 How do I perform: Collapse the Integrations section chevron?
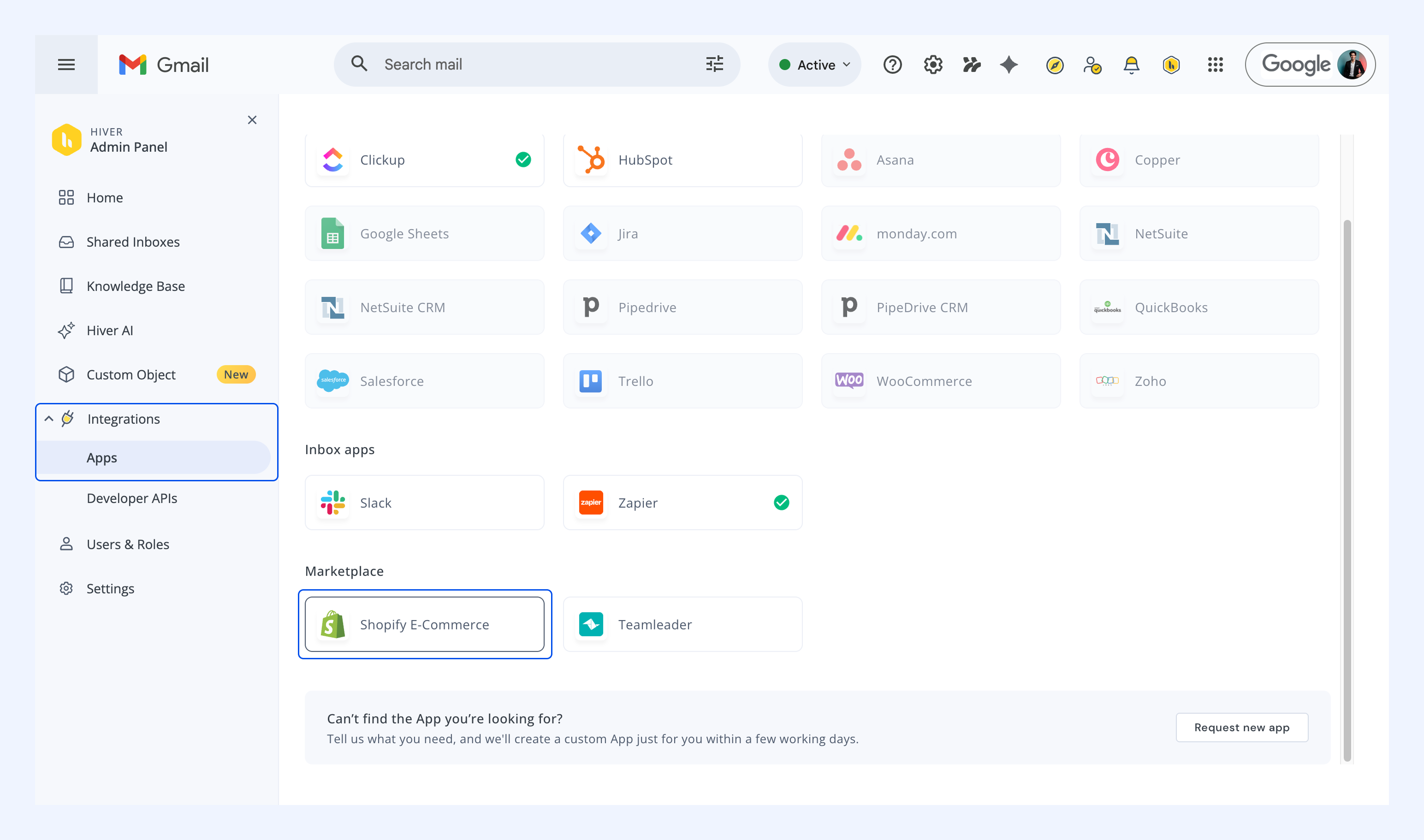[49, 419]
